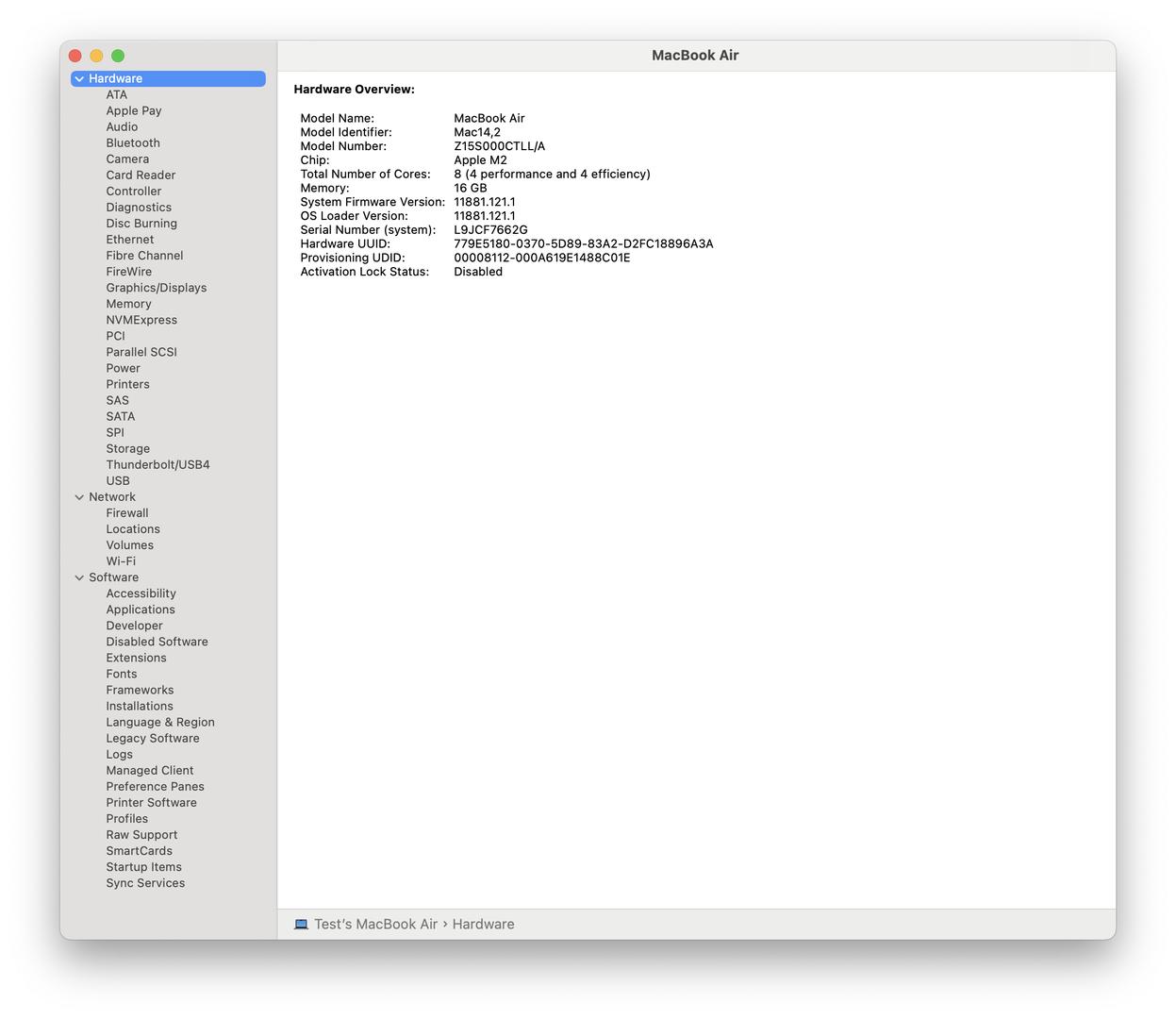Image resolution: width=1176 pixels, height=1019 pixels.
Task: Open FireWire in the sidebar
Action: coord(129,272)
